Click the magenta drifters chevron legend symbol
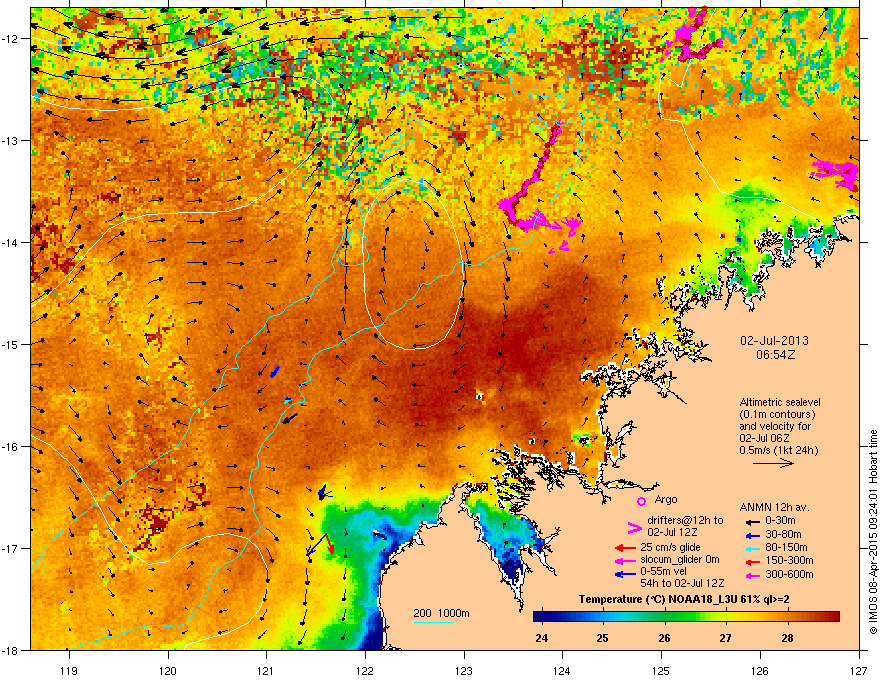 pyautogui.click(x=634, y=527)
